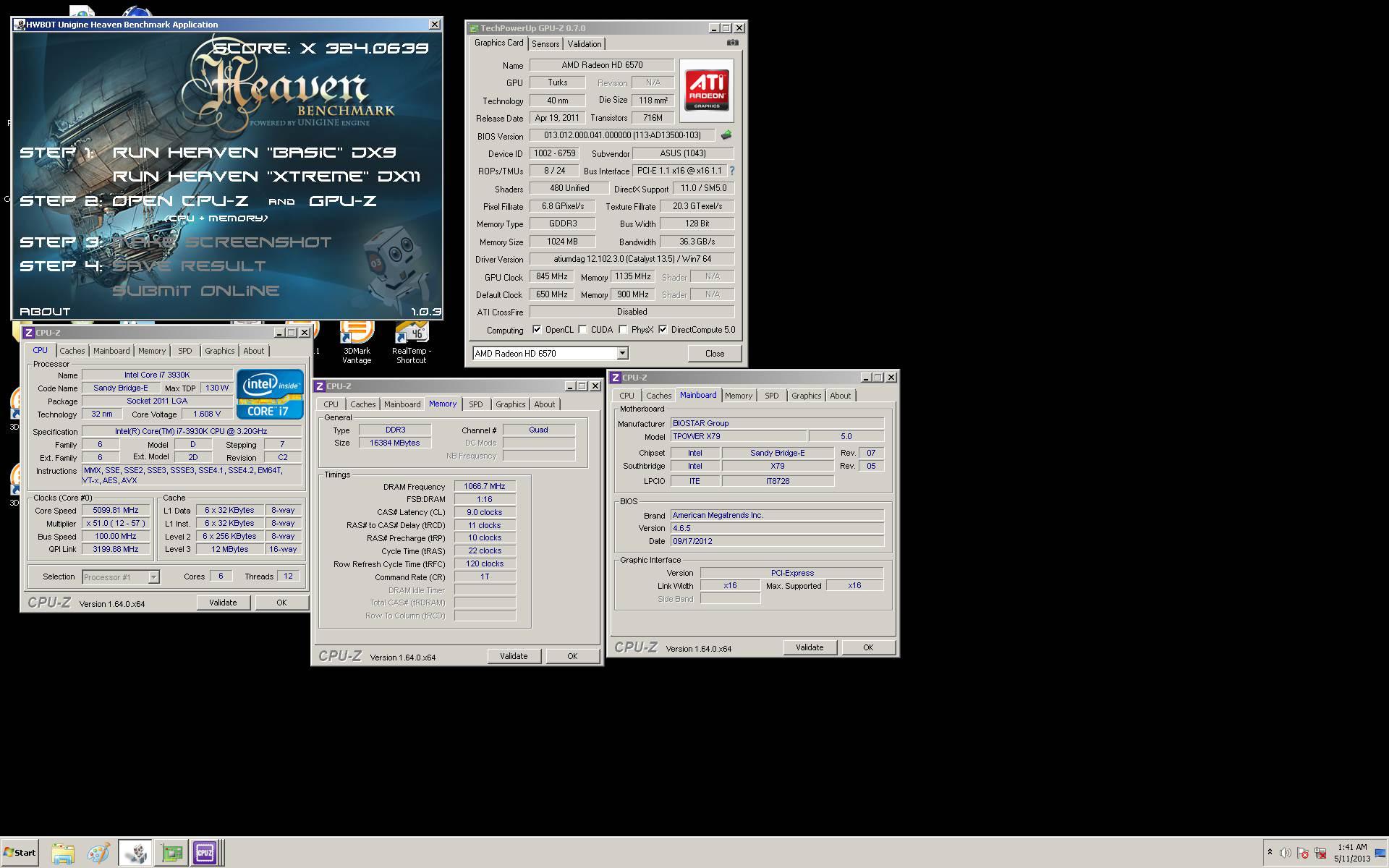The image size is (1389, 868).
Task: Select SPD tab in CPU-Z Memory window
Action: [x=475, y=404]
